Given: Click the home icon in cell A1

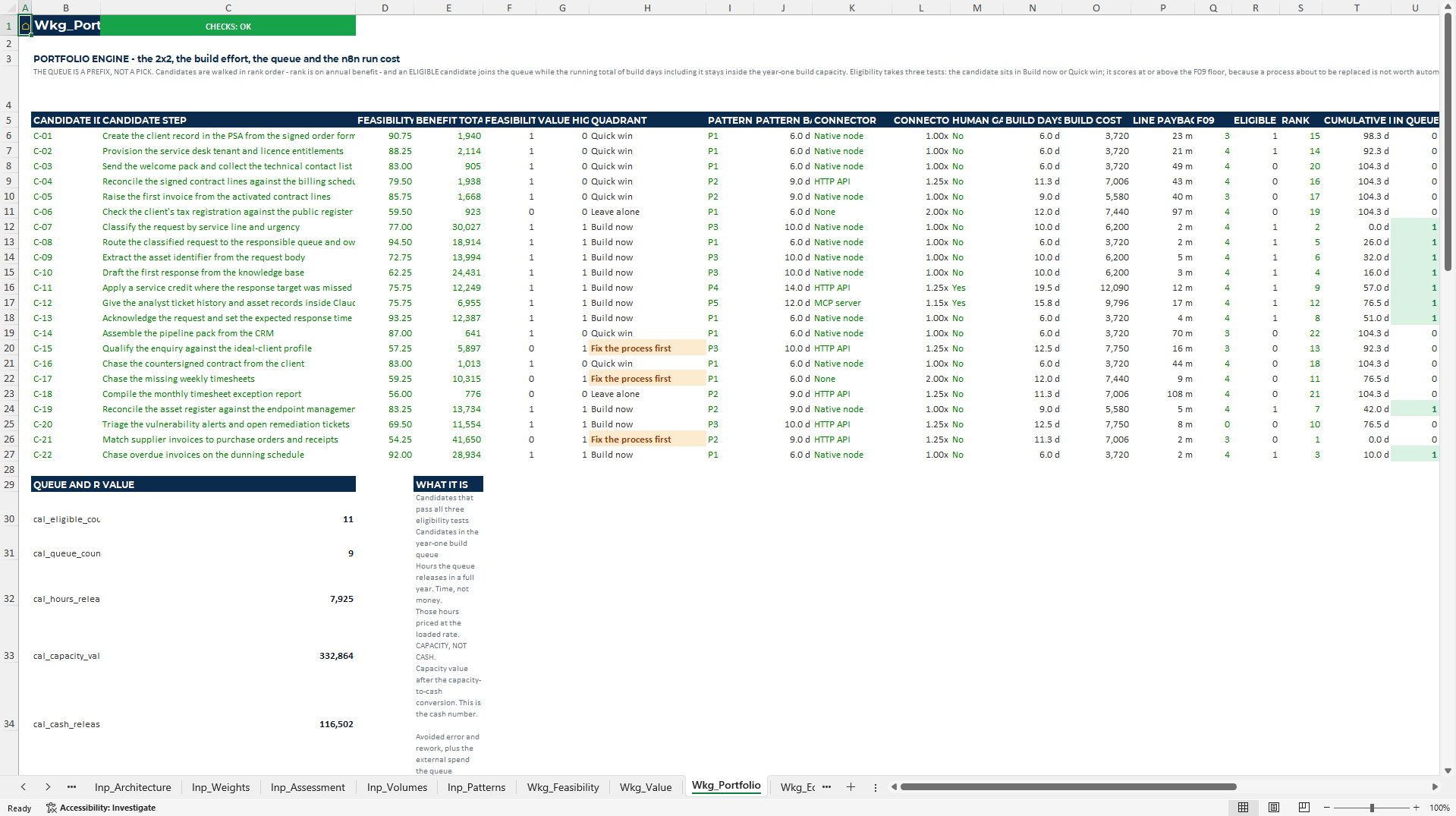Looking at the screenshot, I should (x=25, y=26).
